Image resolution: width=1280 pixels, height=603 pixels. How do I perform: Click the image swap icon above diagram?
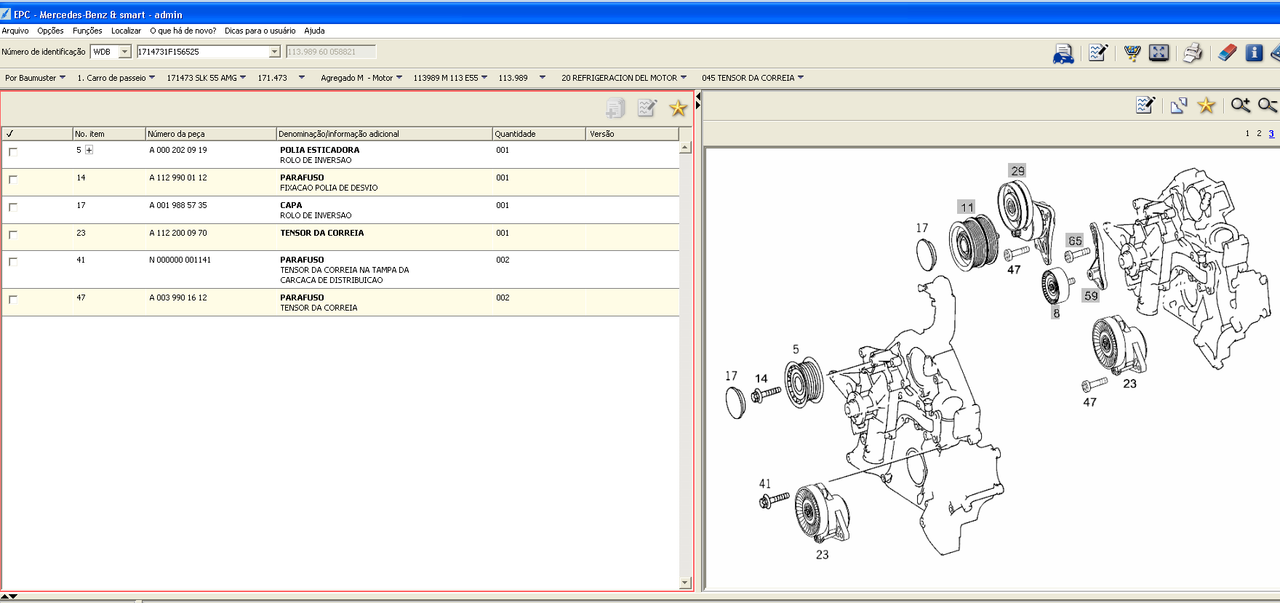(x=1178, y=105)
